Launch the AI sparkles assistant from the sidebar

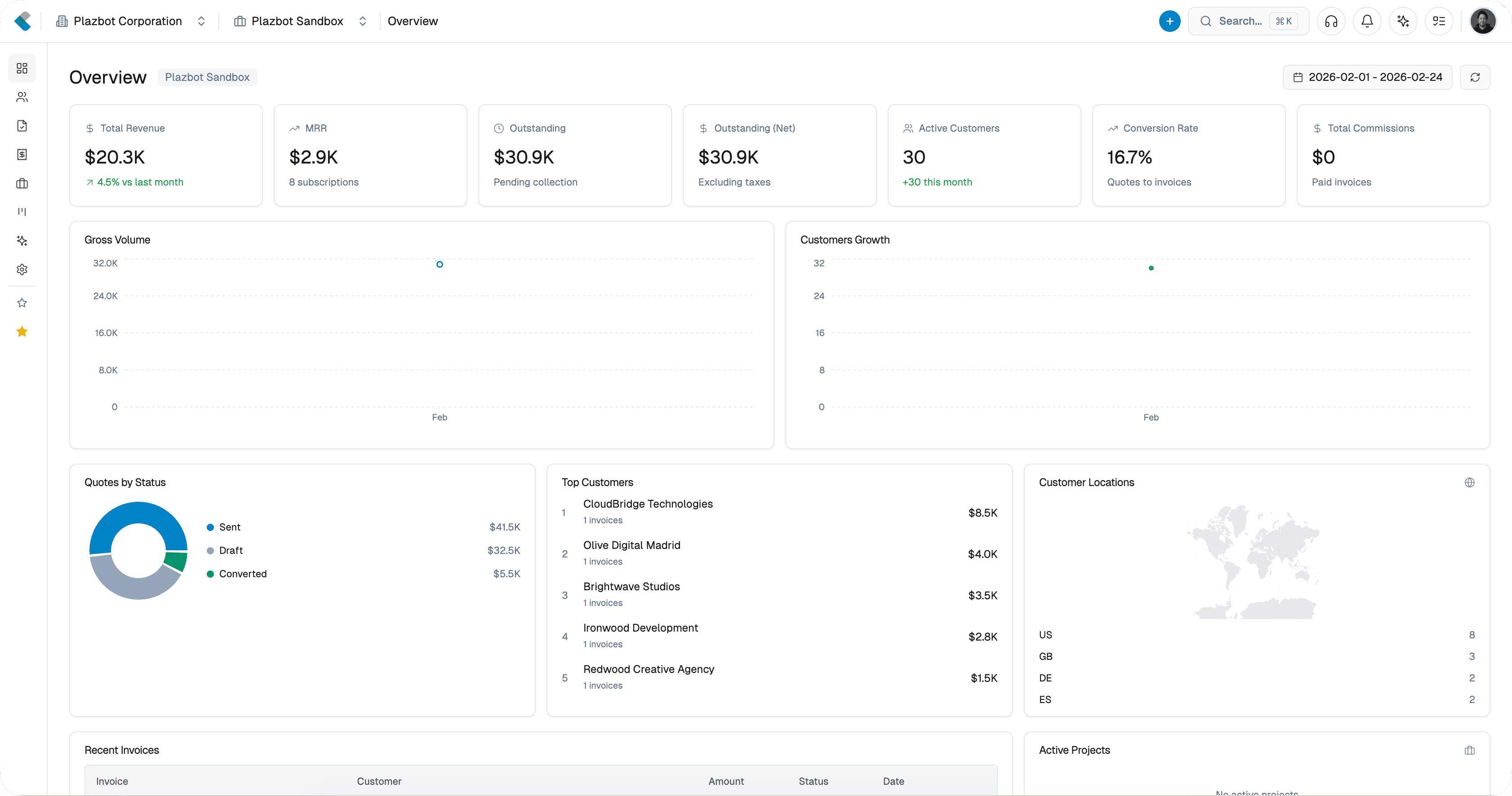[x=22, y=240]
